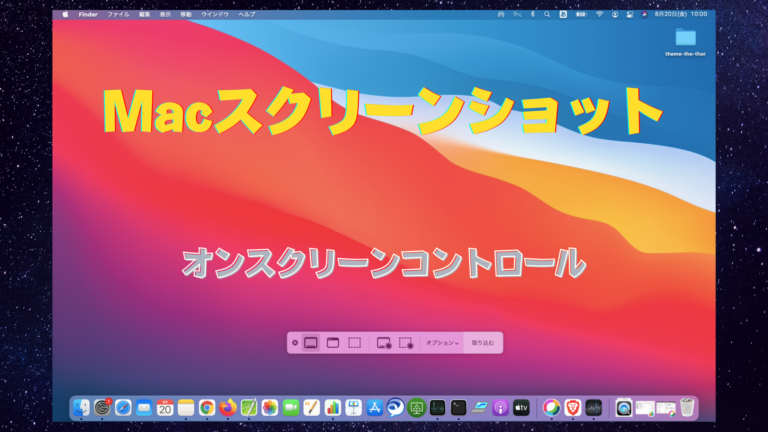The image size is (768, 432).
Task: Open the 編集 menu
Action: pyautogui.click(x=144, y=14)
